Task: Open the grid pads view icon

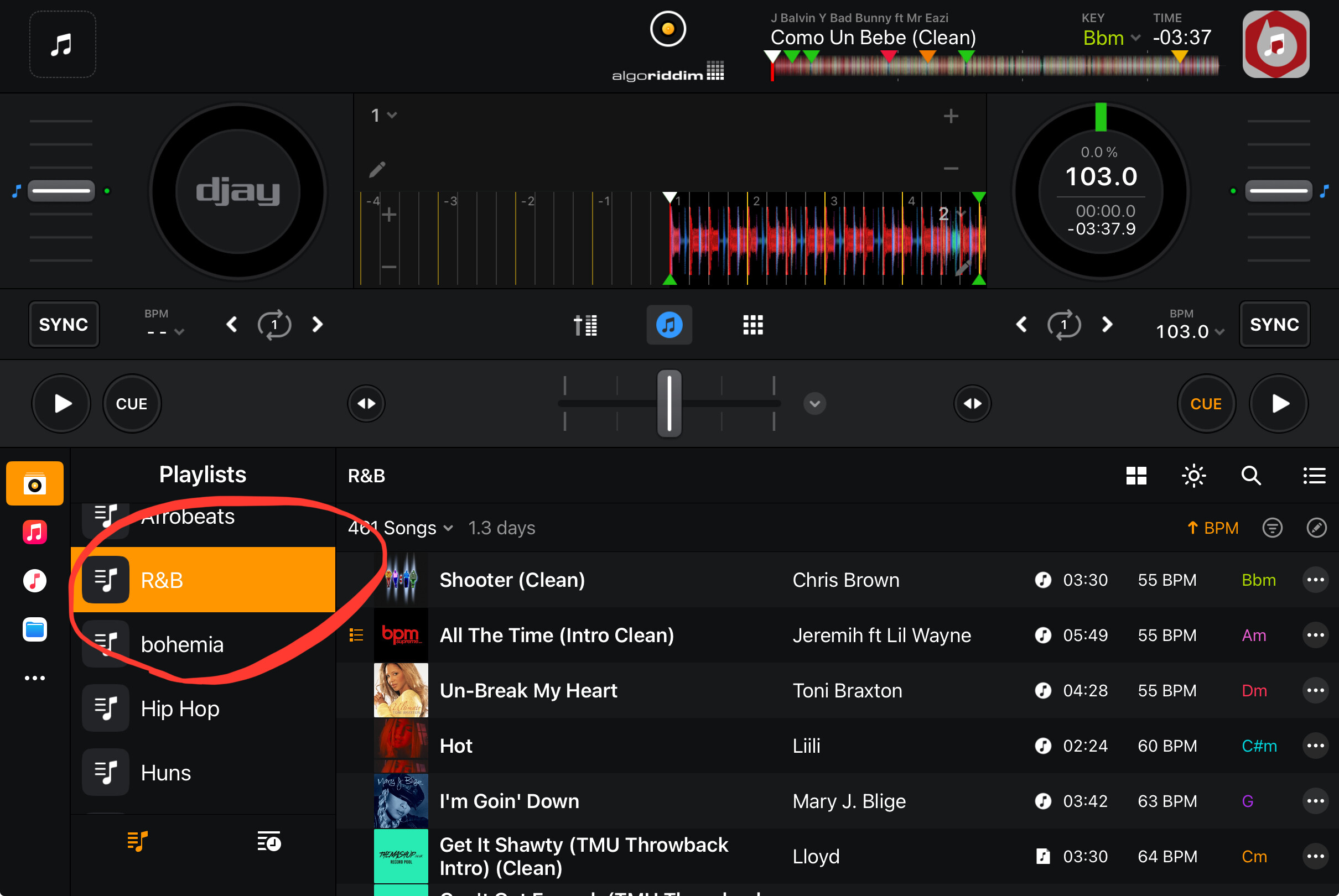Action: click(752, 325)
